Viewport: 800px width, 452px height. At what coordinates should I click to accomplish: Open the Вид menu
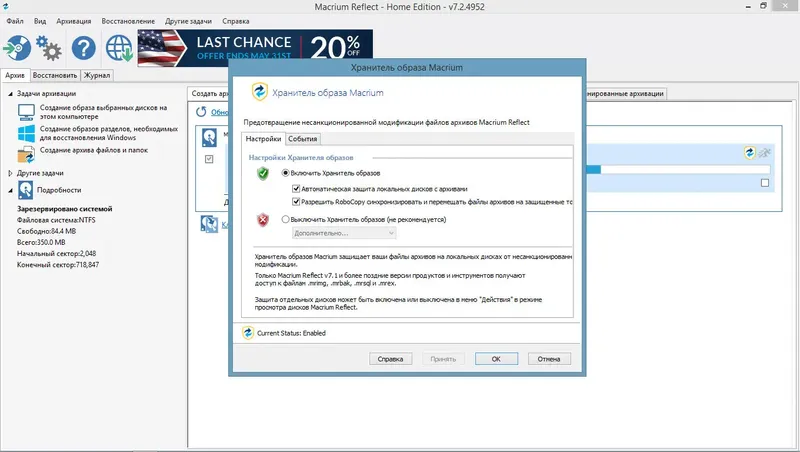point(40,21)
